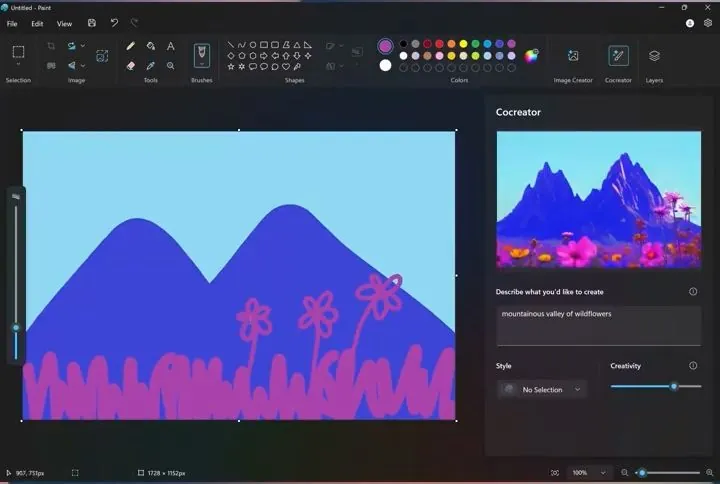Pick the Eraser tool
Screen dimensions: 720x484
[130, 65]
